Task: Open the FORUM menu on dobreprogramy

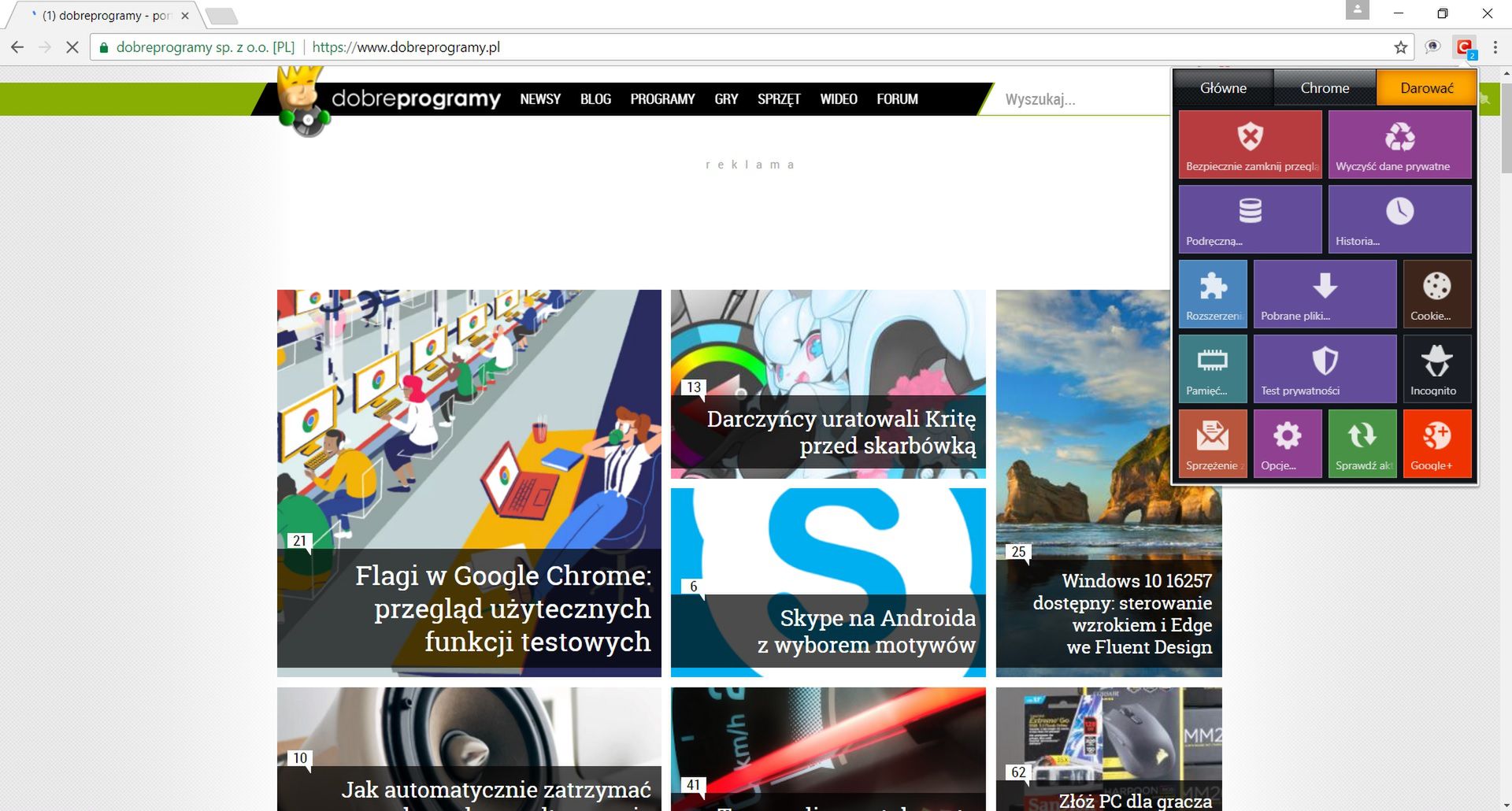Action: point(897,99)
